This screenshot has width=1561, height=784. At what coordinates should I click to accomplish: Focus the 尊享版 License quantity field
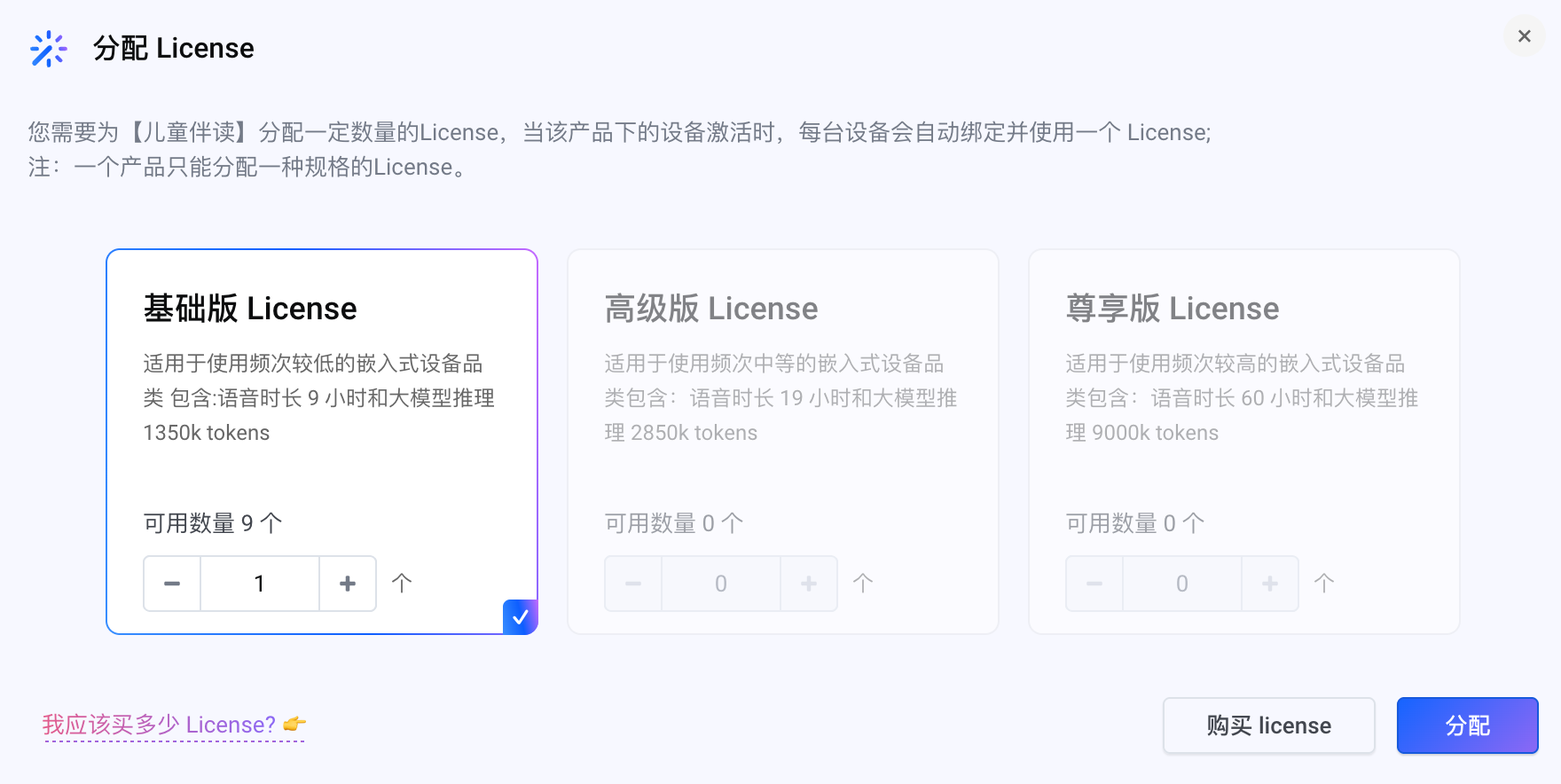[1182, 584]
